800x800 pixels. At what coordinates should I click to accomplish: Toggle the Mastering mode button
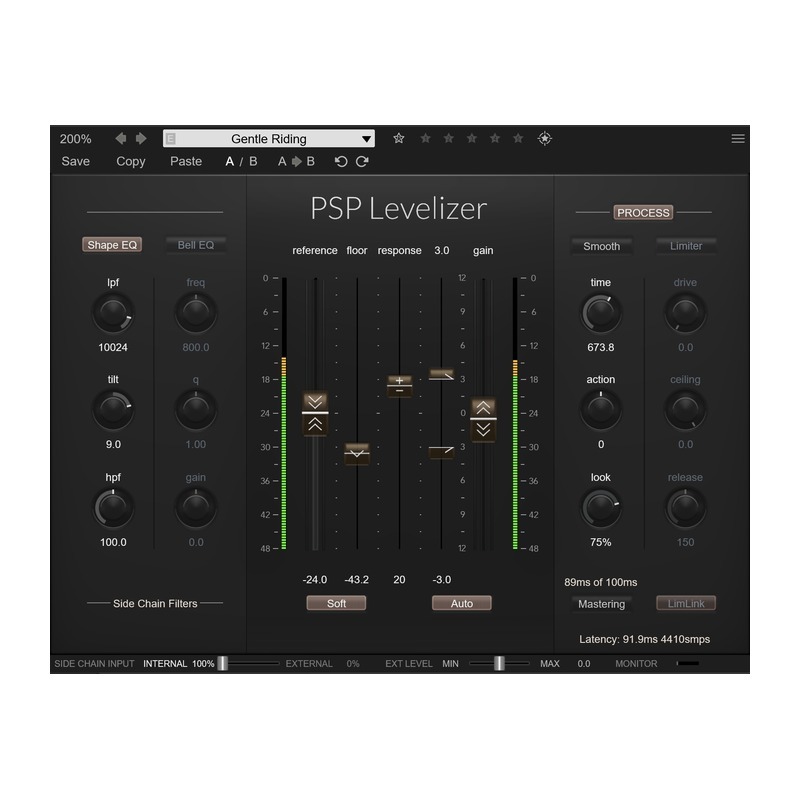click(x=602, y=604)
